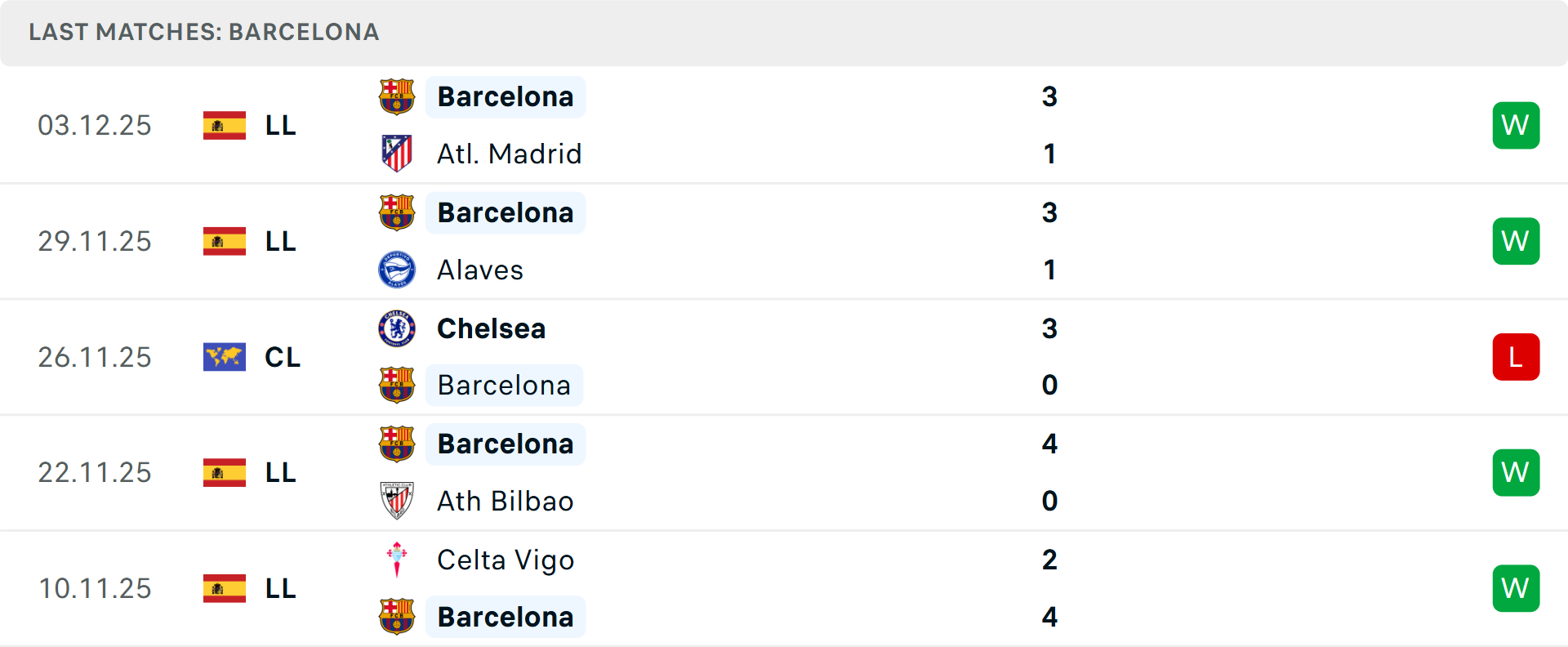The height and width of the screenshot is (647, 1568).
Task: Click the Chelsea team name
Action: [x=491, y=328]
